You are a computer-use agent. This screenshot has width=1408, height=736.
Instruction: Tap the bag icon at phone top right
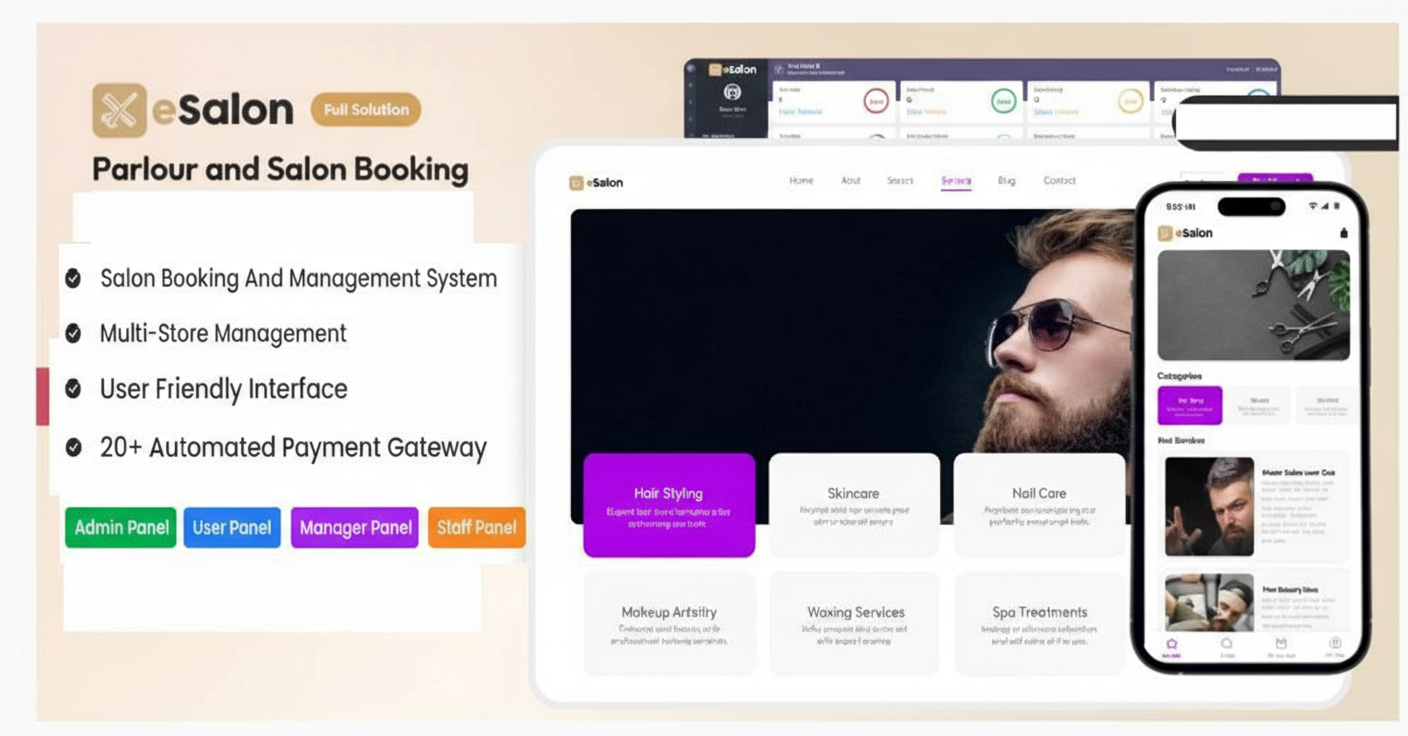1343,233
